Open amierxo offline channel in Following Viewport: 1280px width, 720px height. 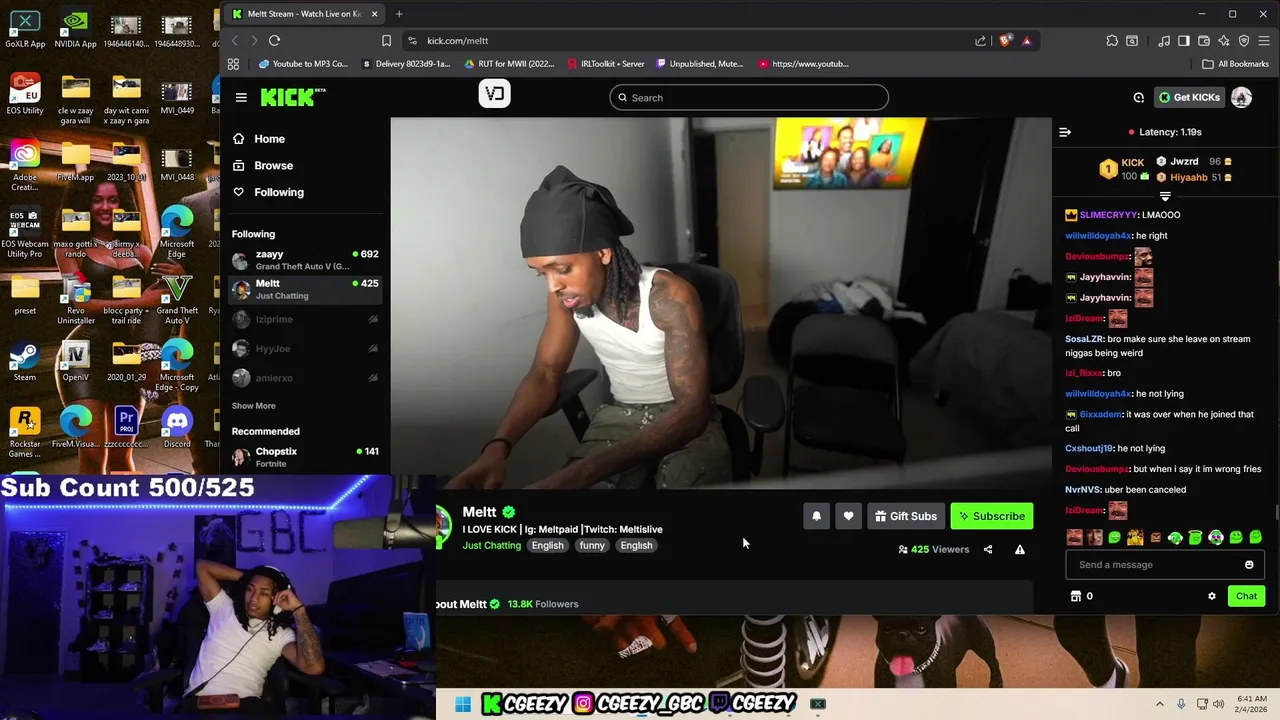(305, 378)
